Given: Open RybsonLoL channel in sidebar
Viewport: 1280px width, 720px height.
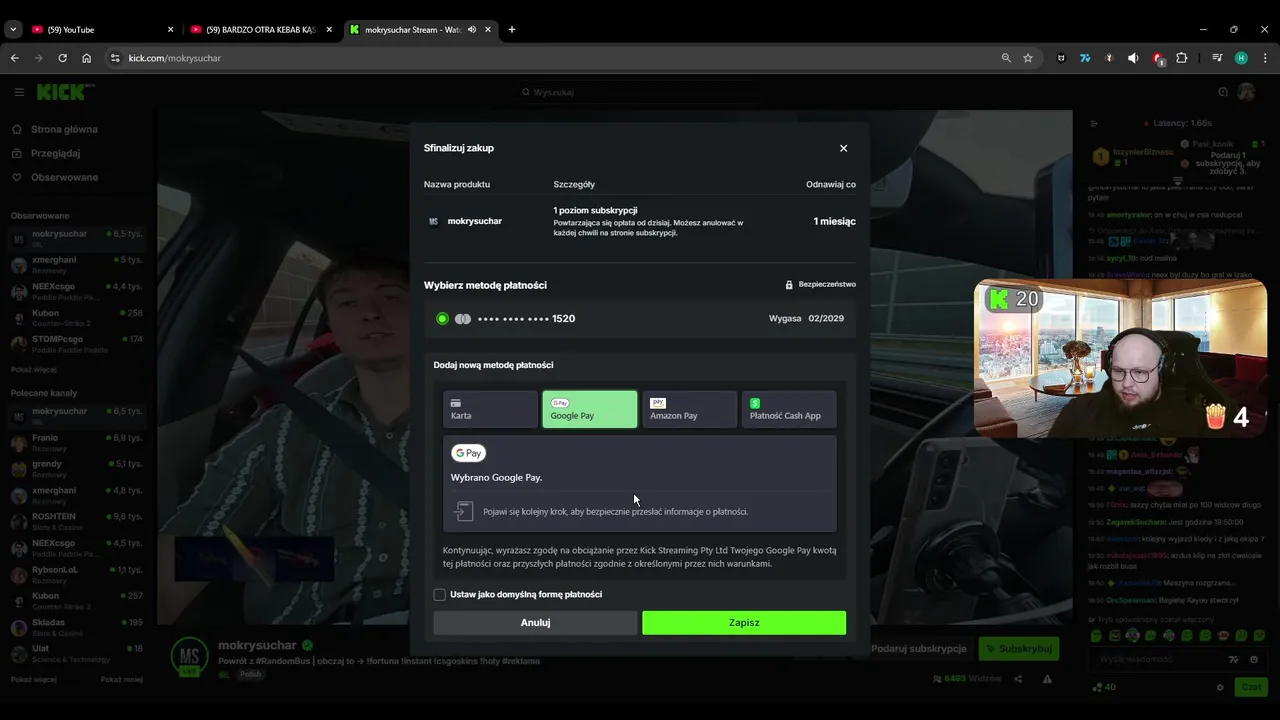Looking at the screenshot, I should (x=77, y=574).
